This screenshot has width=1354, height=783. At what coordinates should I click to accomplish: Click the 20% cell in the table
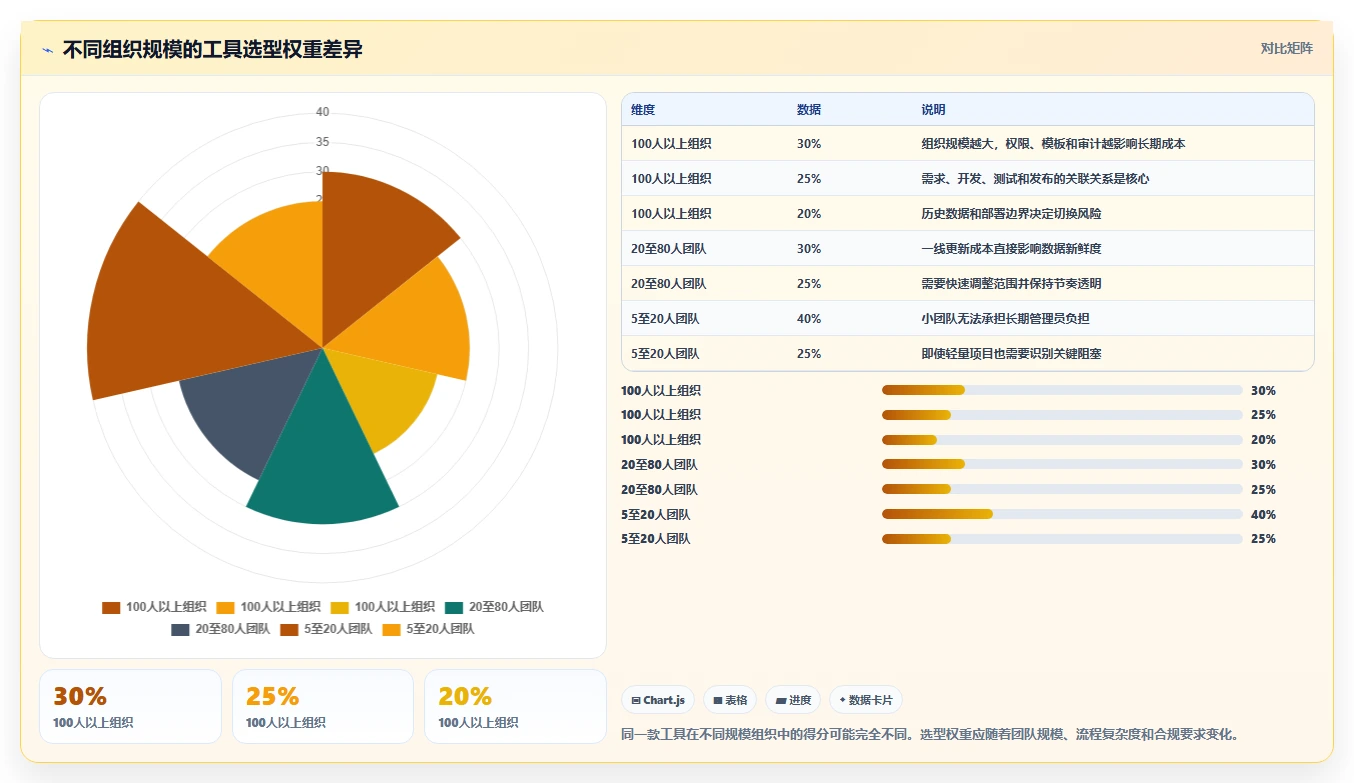coord(809,214)
